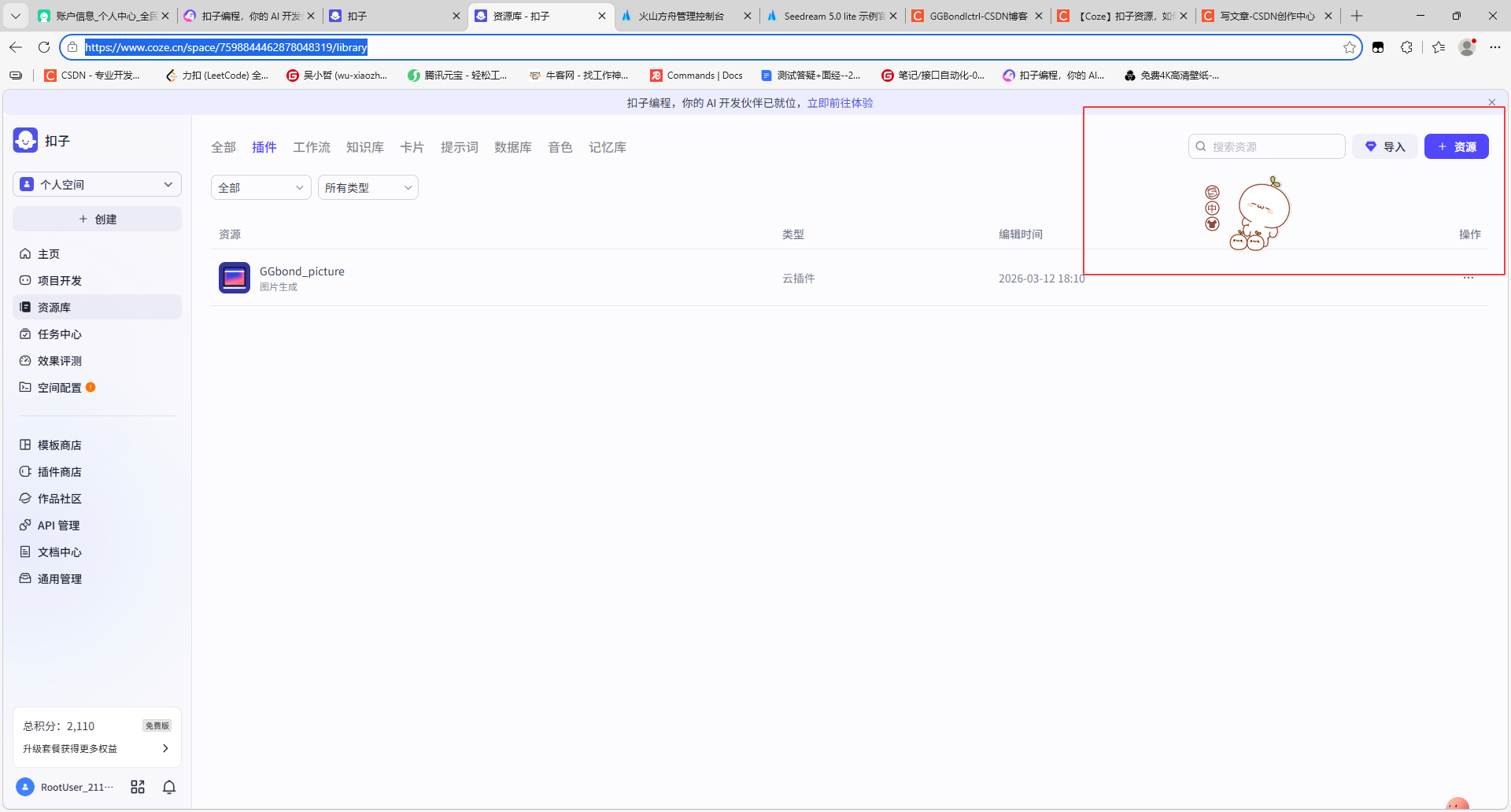Open a new browser tab
Screen dimensions: 1511x812
coord(1357,16)
